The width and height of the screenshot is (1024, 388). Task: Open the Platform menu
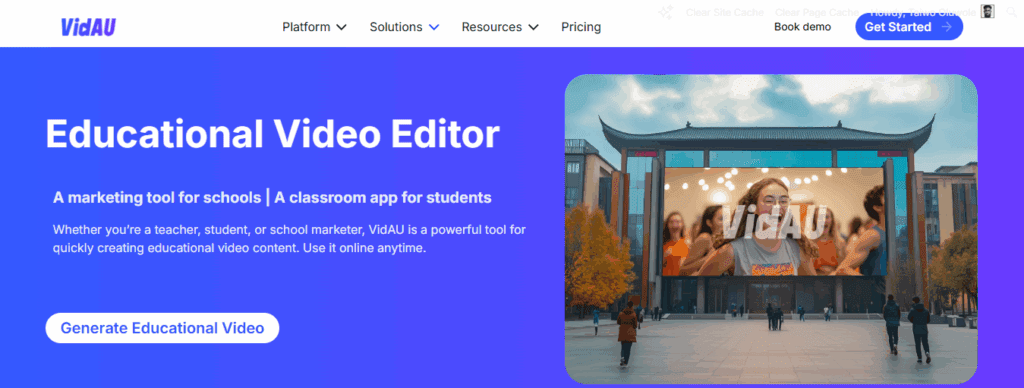click(x=306, y=27)
